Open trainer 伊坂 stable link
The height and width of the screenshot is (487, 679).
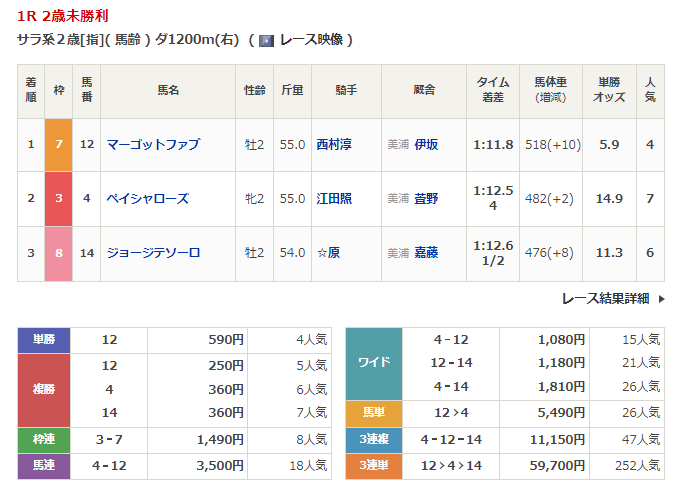(x=426, y=145)
